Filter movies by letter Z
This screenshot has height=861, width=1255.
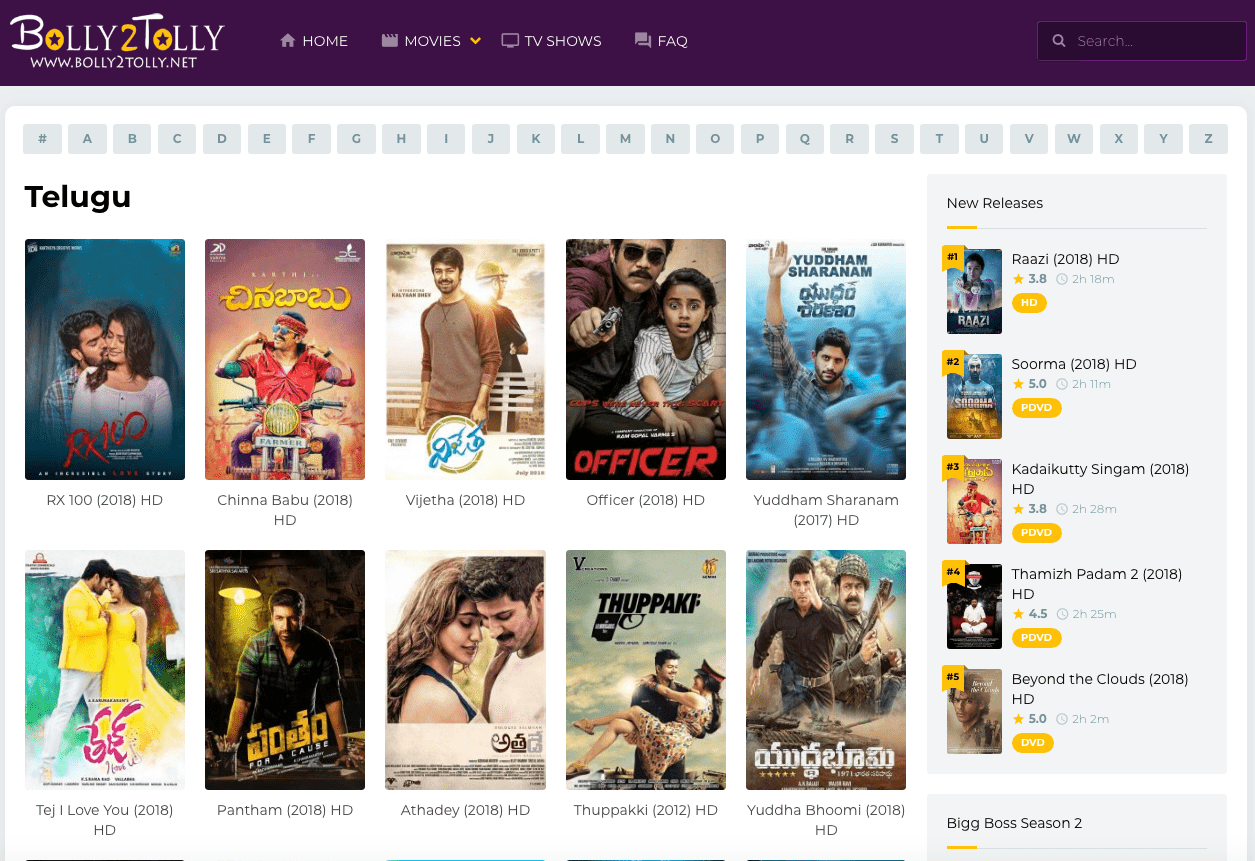1208,139
